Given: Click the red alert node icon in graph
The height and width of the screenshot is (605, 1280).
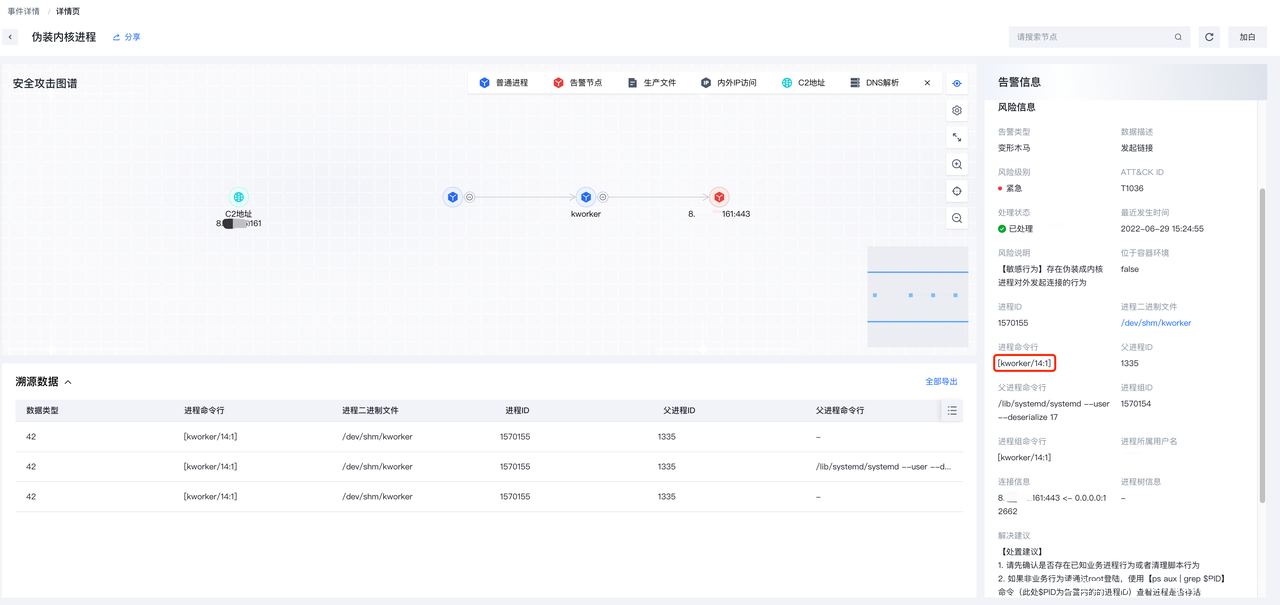Looking at the screenshot, I should click(718, 198).
